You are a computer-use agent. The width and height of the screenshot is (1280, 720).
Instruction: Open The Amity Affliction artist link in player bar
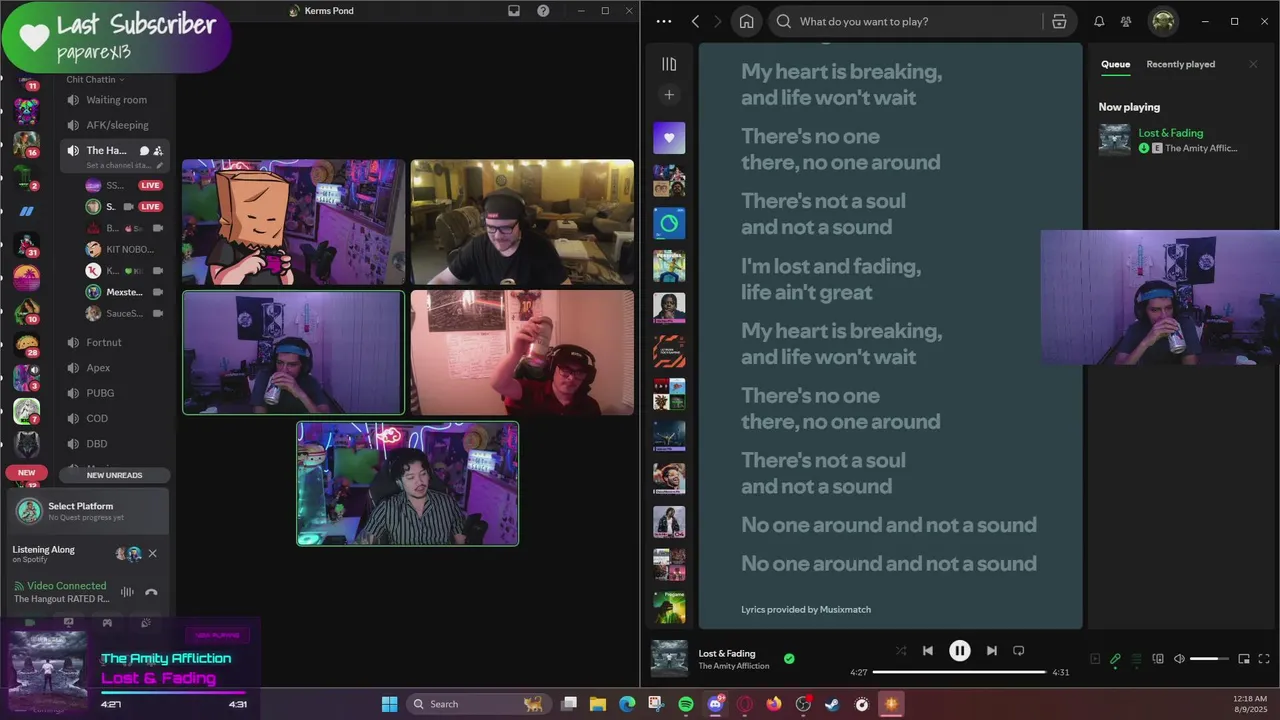[734, 666]
